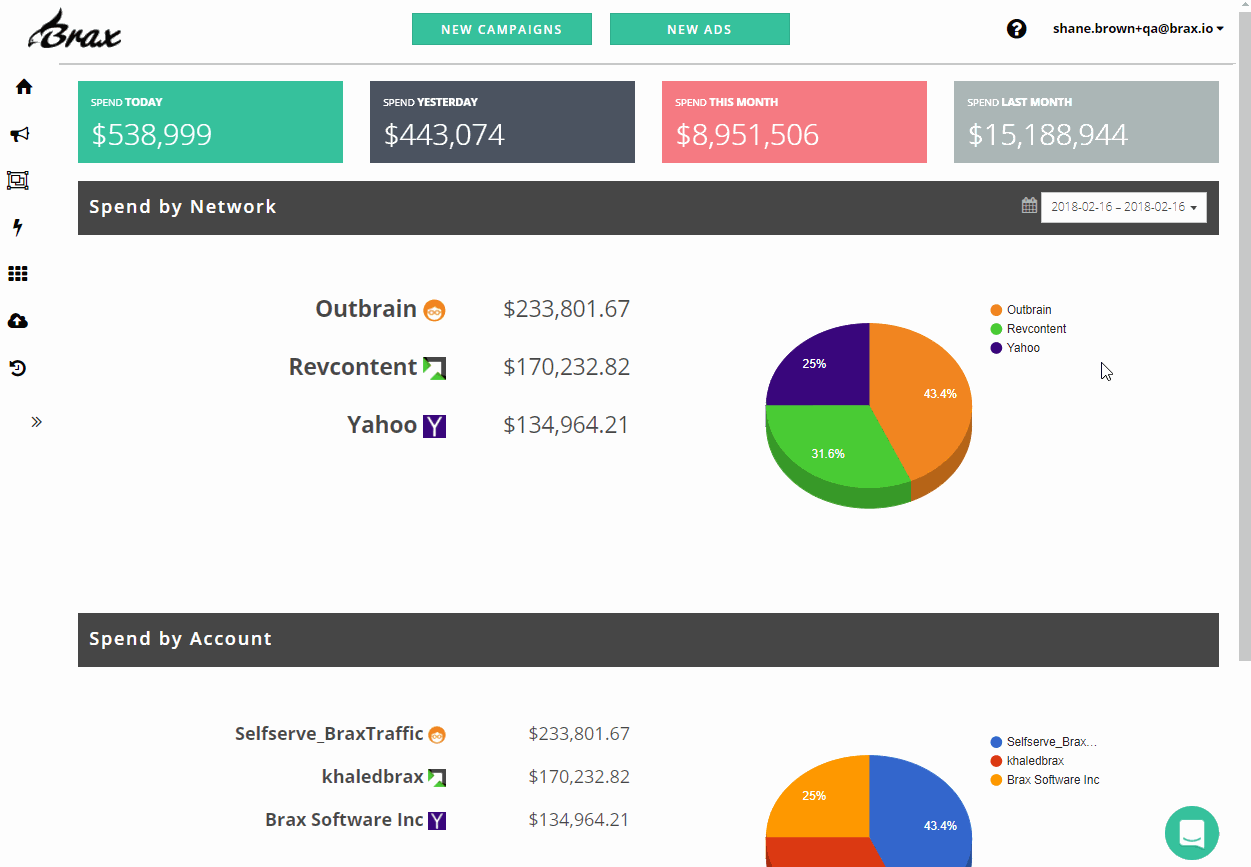Select the khaledbrax account name
The width and height of the screenshot is (1251, 867).
372,777
